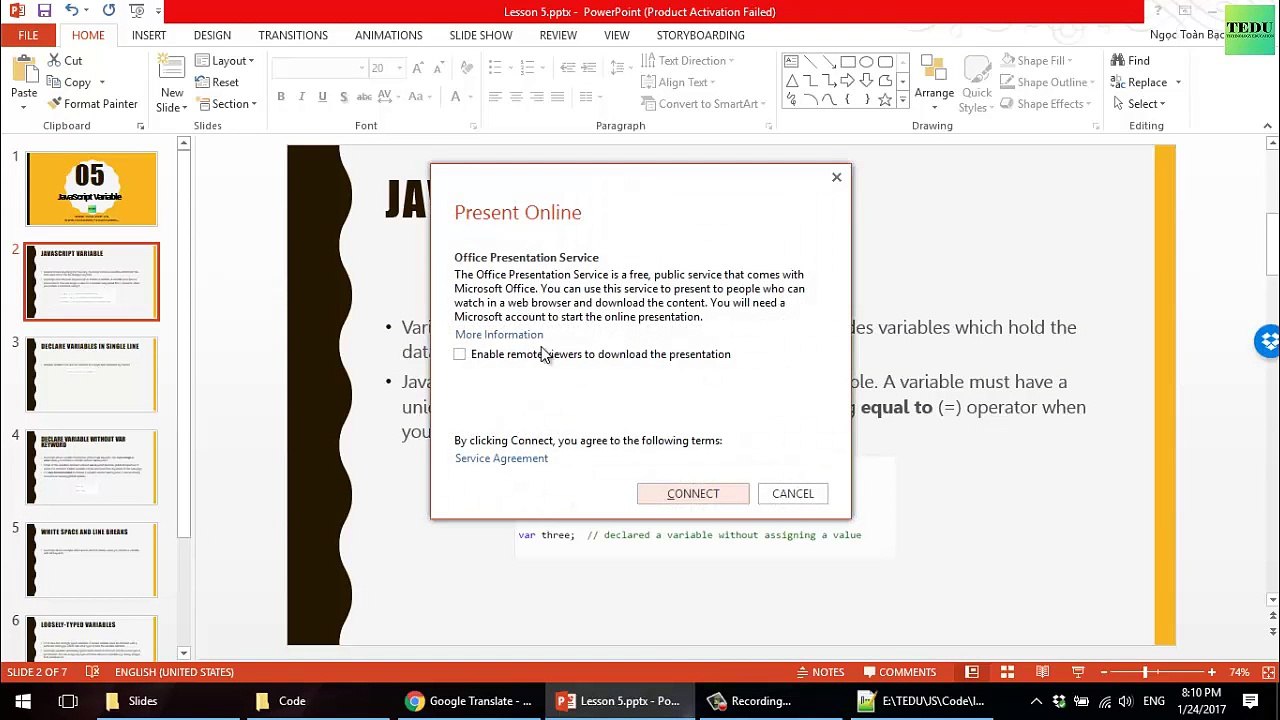
Task: Enable remote viewers to download presentation
Action: pyautogui.click(x=460, y=354)
